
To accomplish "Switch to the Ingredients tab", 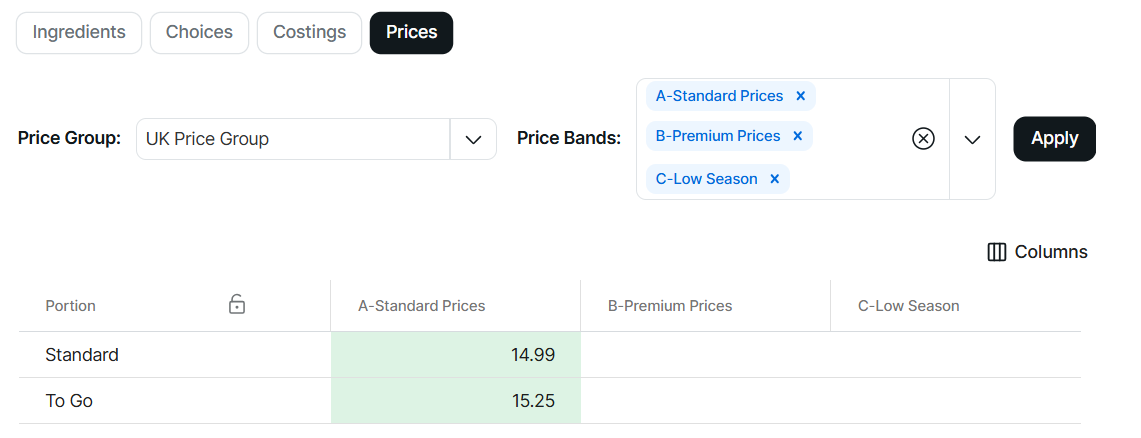I will click(x=79, y=32).
